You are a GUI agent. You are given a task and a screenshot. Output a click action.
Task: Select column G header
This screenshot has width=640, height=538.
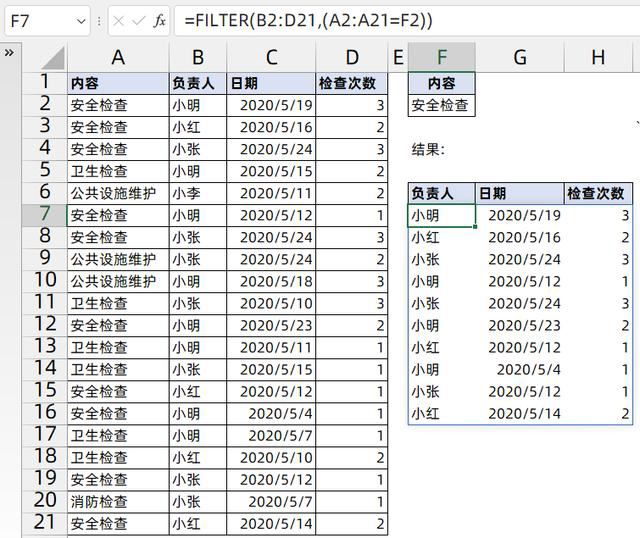pos(519,58)
